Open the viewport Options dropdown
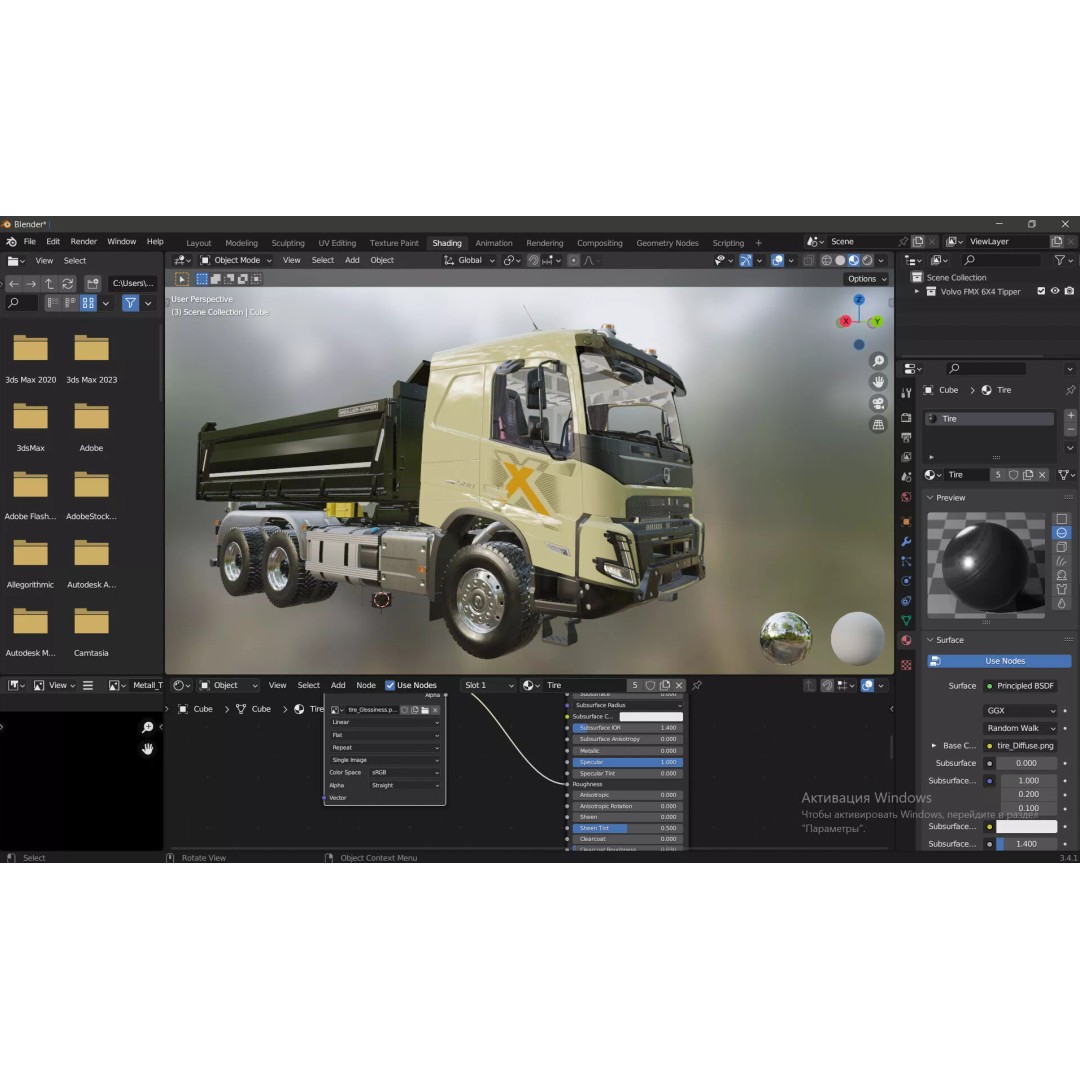Screen dimensions: 1080x1080 click(867, 279)
